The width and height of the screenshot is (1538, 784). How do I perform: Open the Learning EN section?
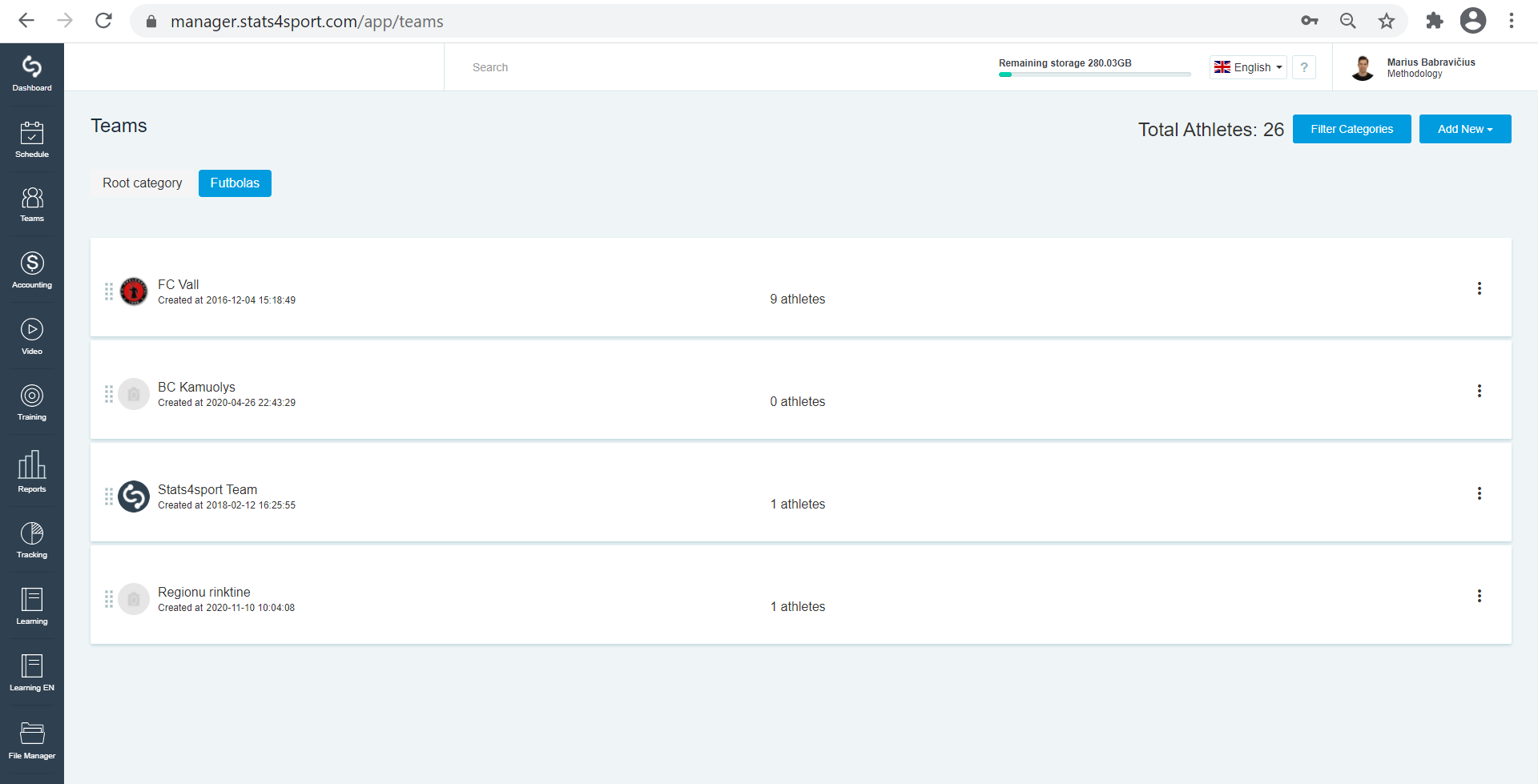tap(32, 673)
